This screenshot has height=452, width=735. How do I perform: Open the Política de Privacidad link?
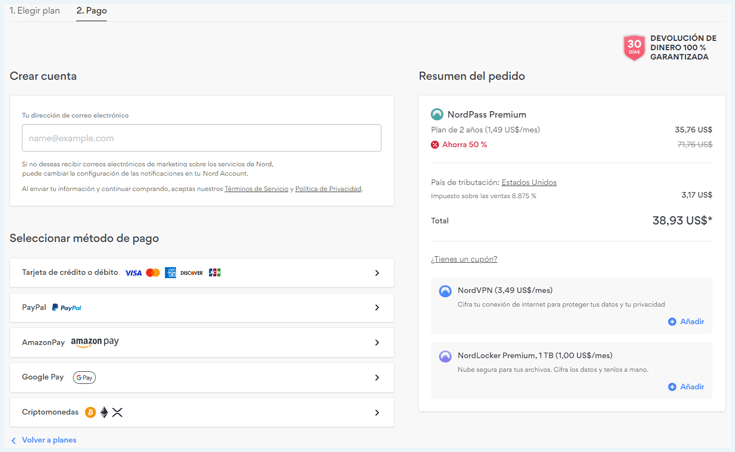328,188
